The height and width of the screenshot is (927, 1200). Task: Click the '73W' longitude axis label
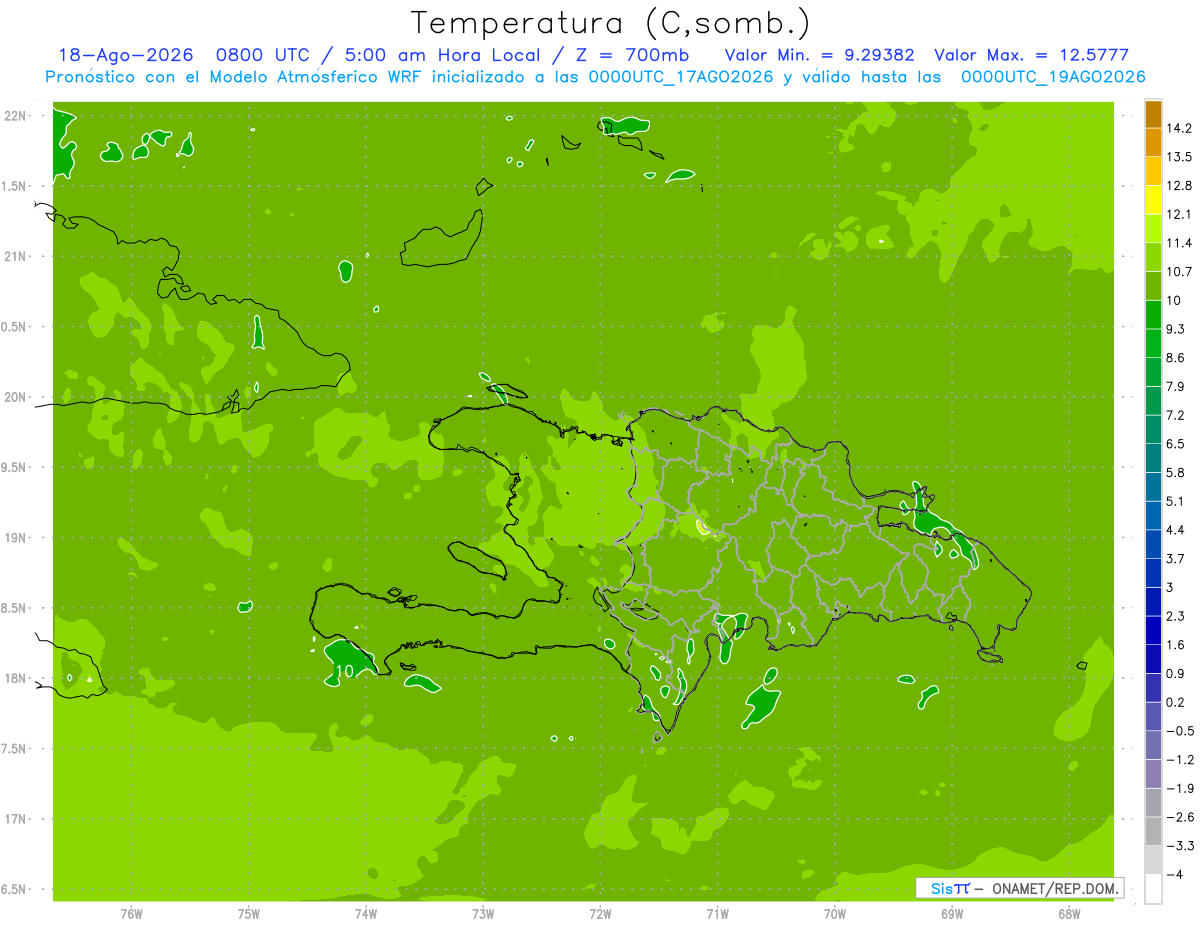[483, 914]
